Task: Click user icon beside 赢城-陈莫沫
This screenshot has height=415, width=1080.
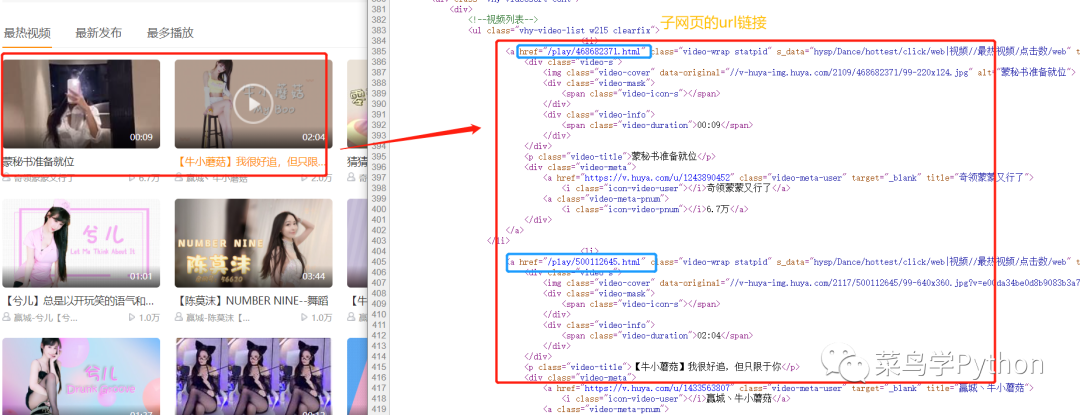Action: pos(179,318)
